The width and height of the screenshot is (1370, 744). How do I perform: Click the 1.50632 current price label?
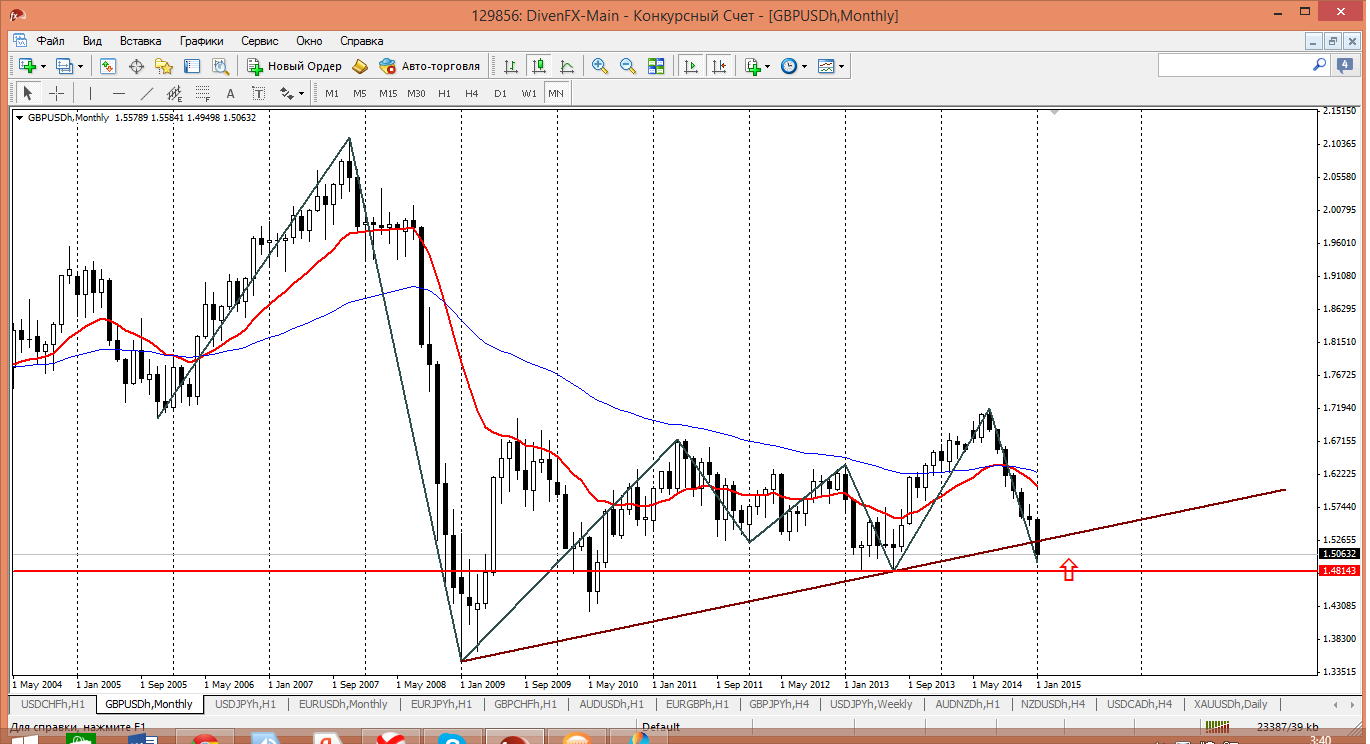1338,553
